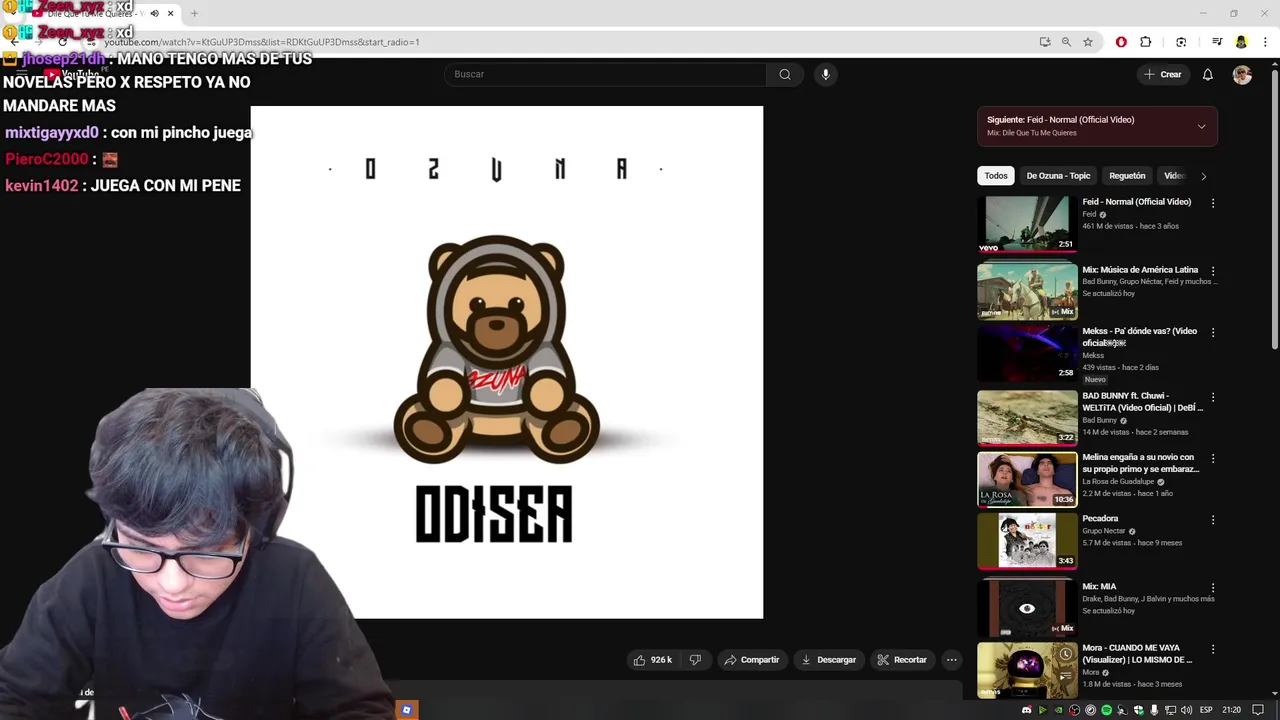Open options menu for BAD BUNNY WELTiTA

[1213, 397]
